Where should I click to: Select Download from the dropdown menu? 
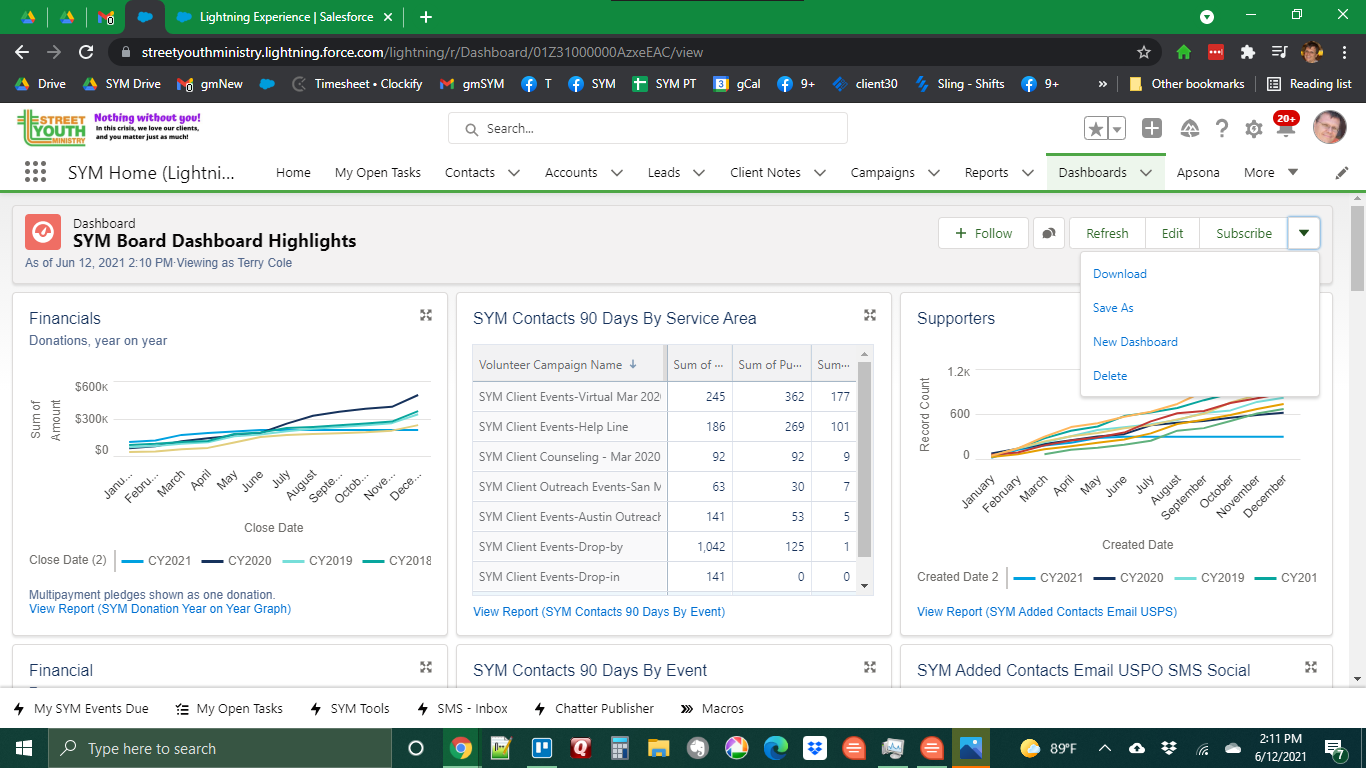1120,274
